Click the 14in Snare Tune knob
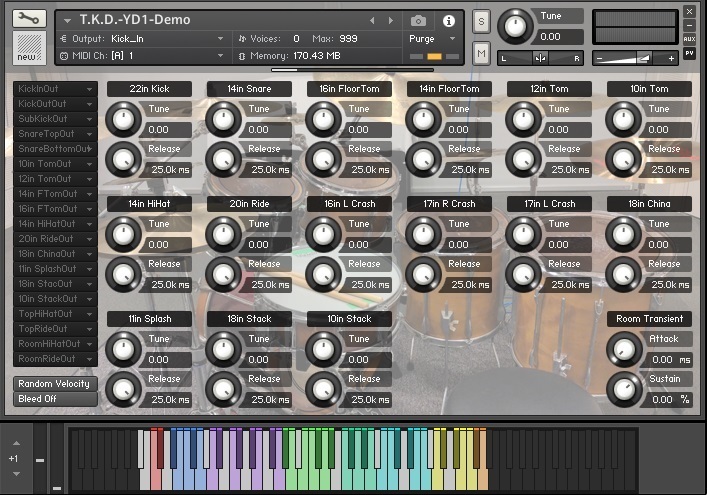This screenshot has height=495, width=707. point(224,119)
